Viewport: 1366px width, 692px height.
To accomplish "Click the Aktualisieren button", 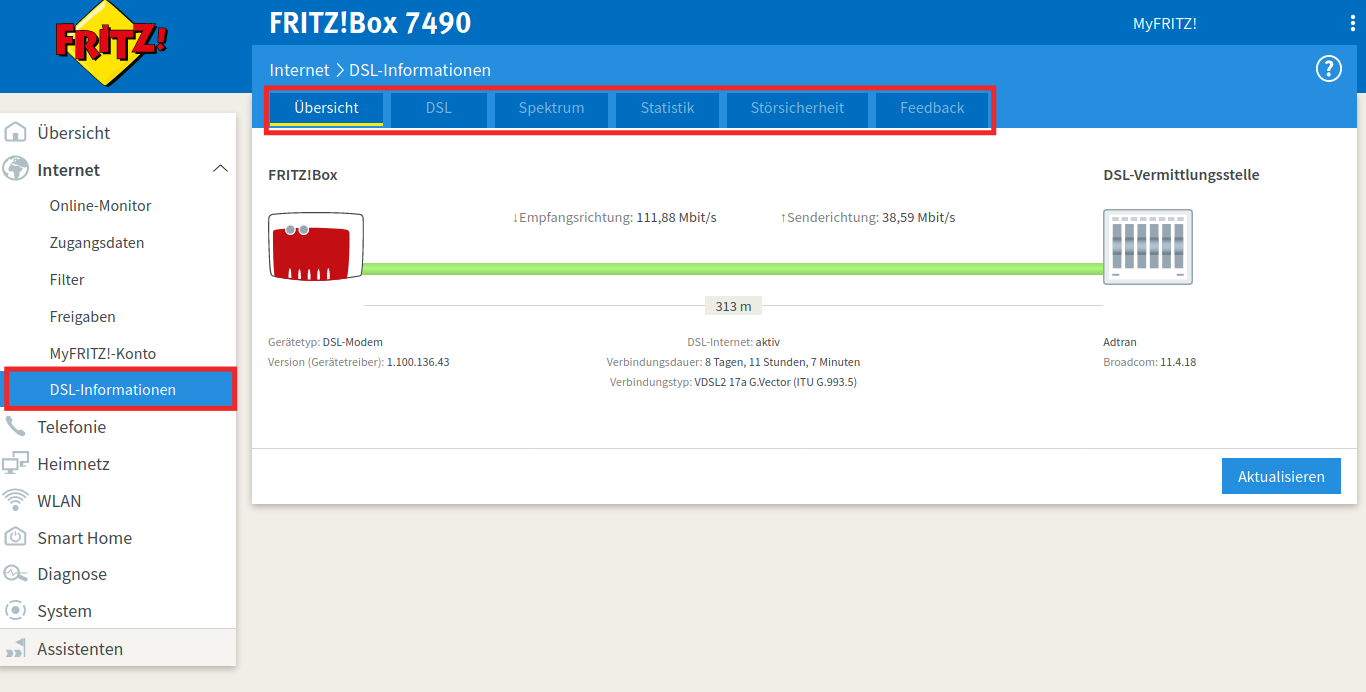I will pyautogui.click(x=1281, y=476).
